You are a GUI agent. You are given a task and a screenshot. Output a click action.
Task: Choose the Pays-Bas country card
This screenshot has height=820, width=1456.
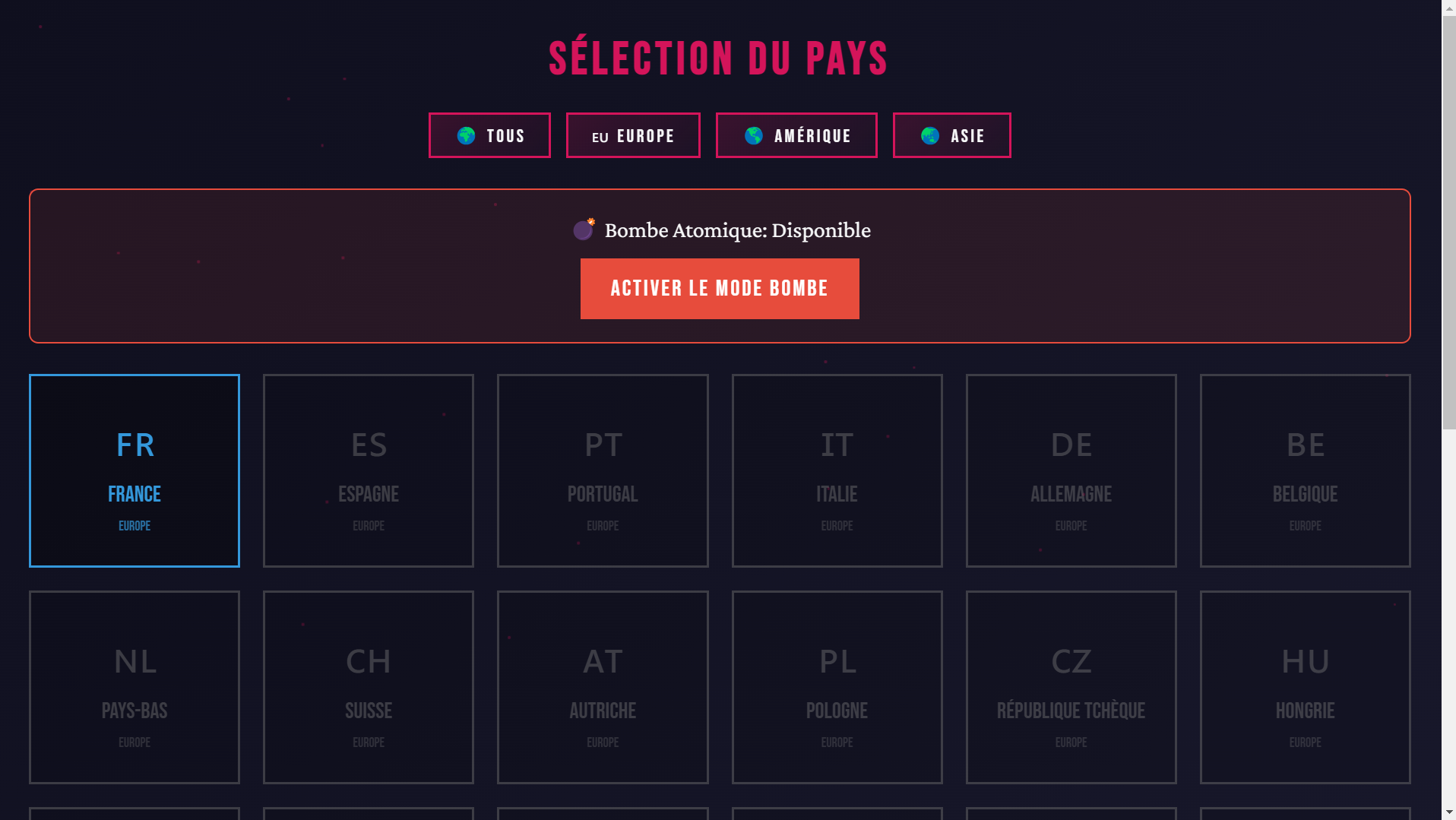point(135,687)
